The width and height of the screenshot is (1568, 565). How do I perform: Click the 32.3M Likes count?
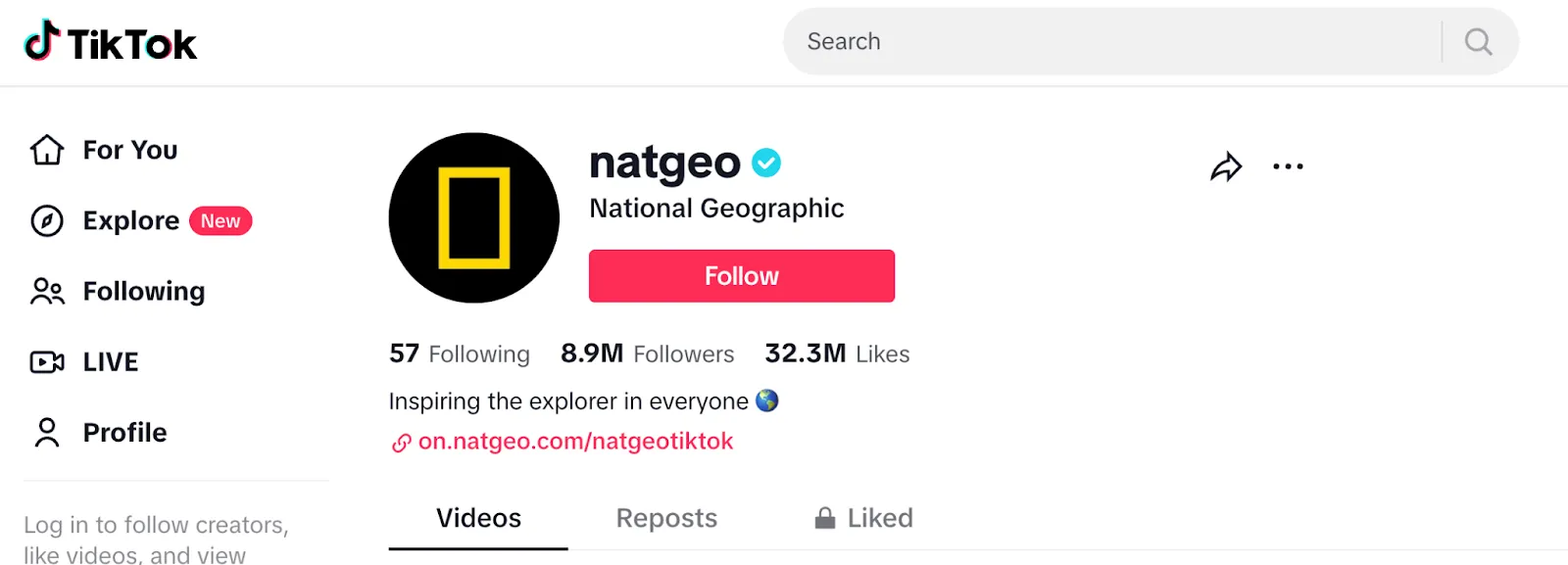click(x=837, y=353)
